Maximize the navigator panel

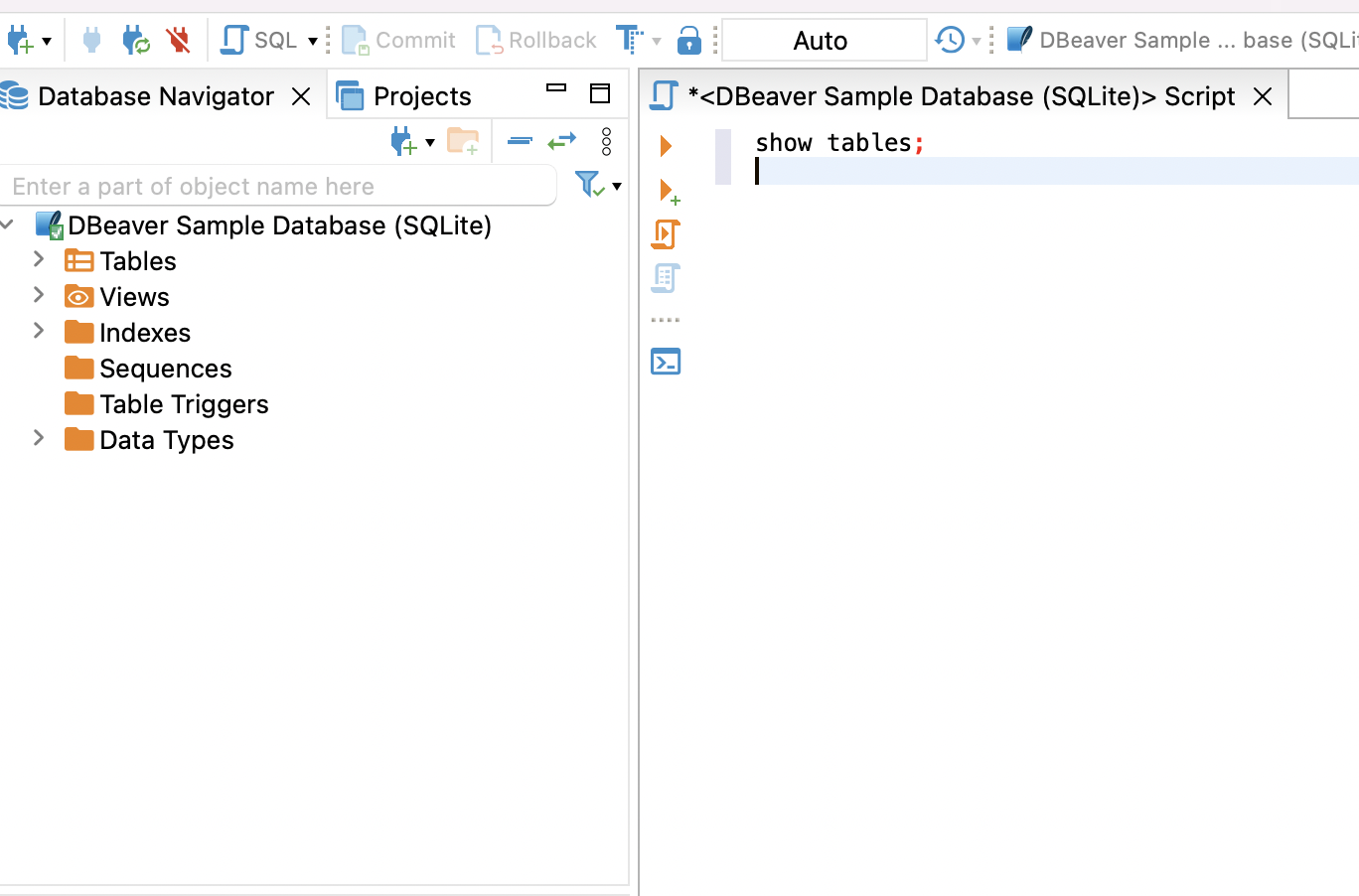pyautogui.click(x=600, y=93)
